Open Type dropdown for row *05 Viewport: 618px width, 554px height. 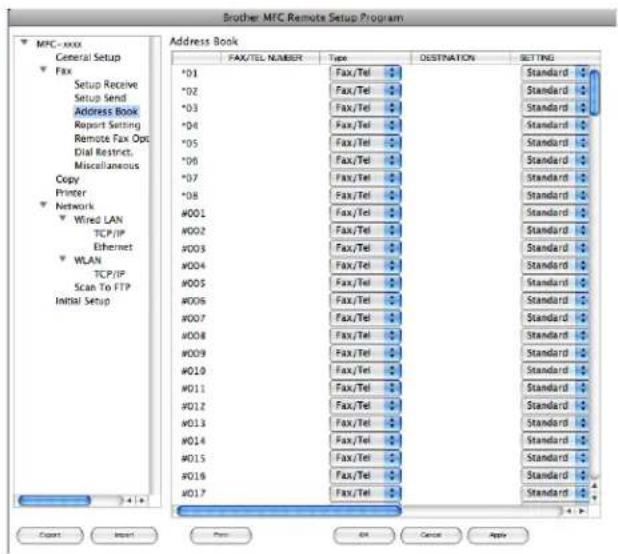point(366,143)
